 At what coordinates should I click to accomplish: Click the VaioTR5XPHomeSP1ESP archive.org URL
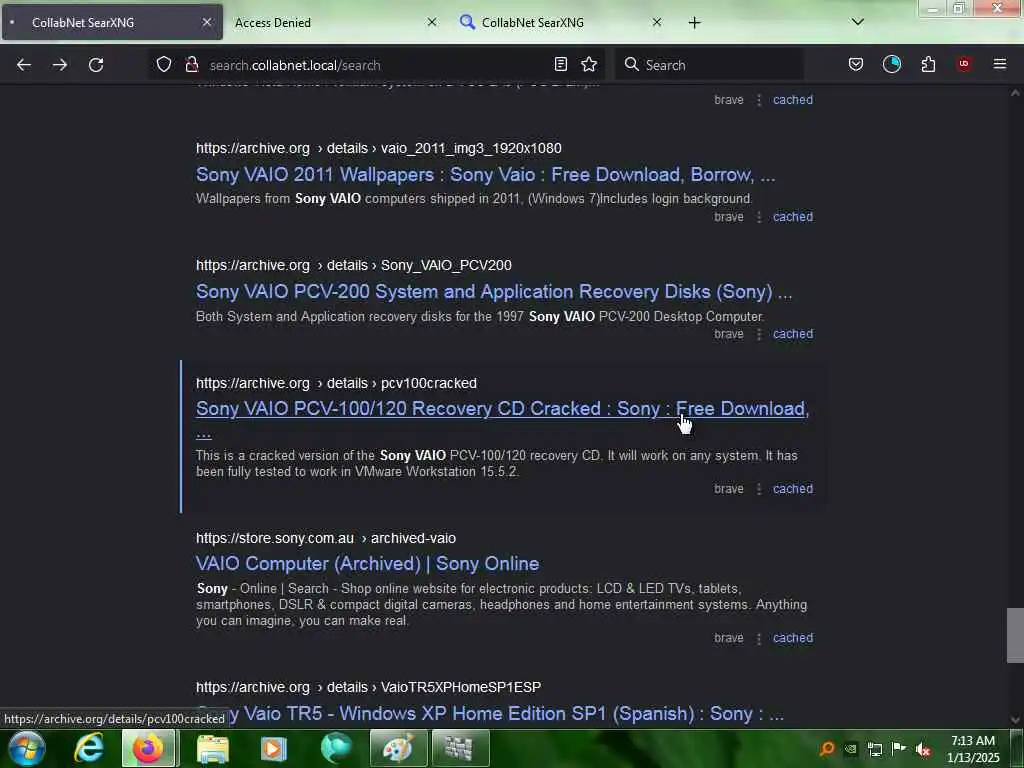pyautogui.click(x=368, y=687)
